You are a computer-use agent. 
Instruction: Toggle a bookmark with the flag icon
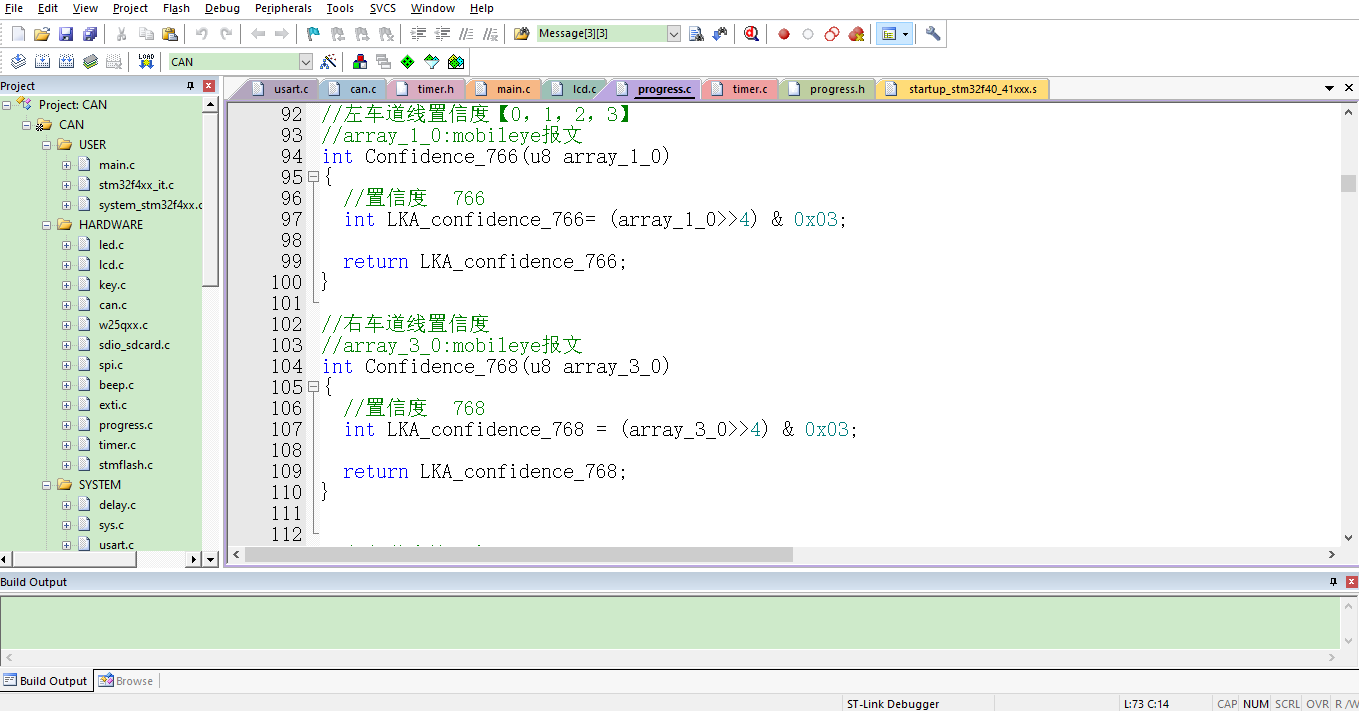click(312, 33)
